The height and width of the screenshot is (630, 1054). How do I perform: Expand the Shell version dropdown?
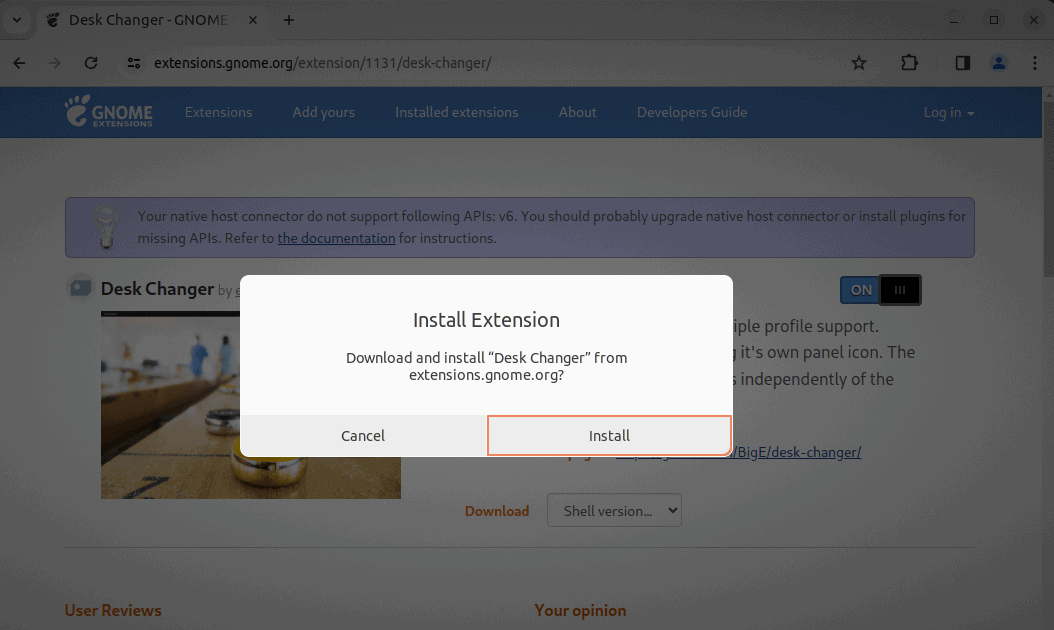coord(614,510)
